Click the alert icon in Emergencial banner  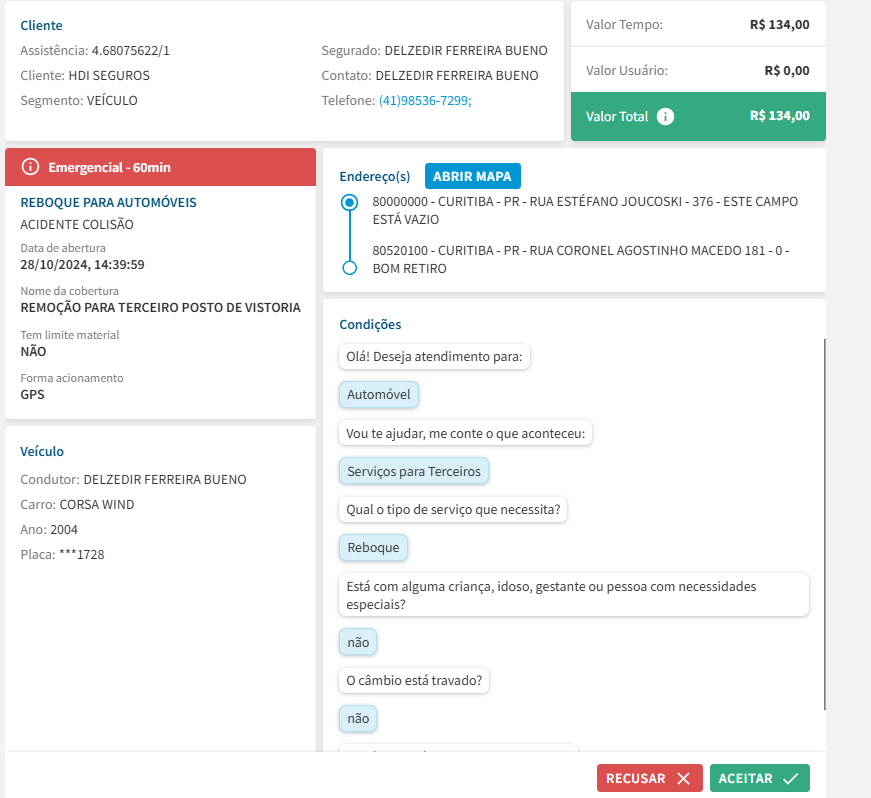pos(30,167)
